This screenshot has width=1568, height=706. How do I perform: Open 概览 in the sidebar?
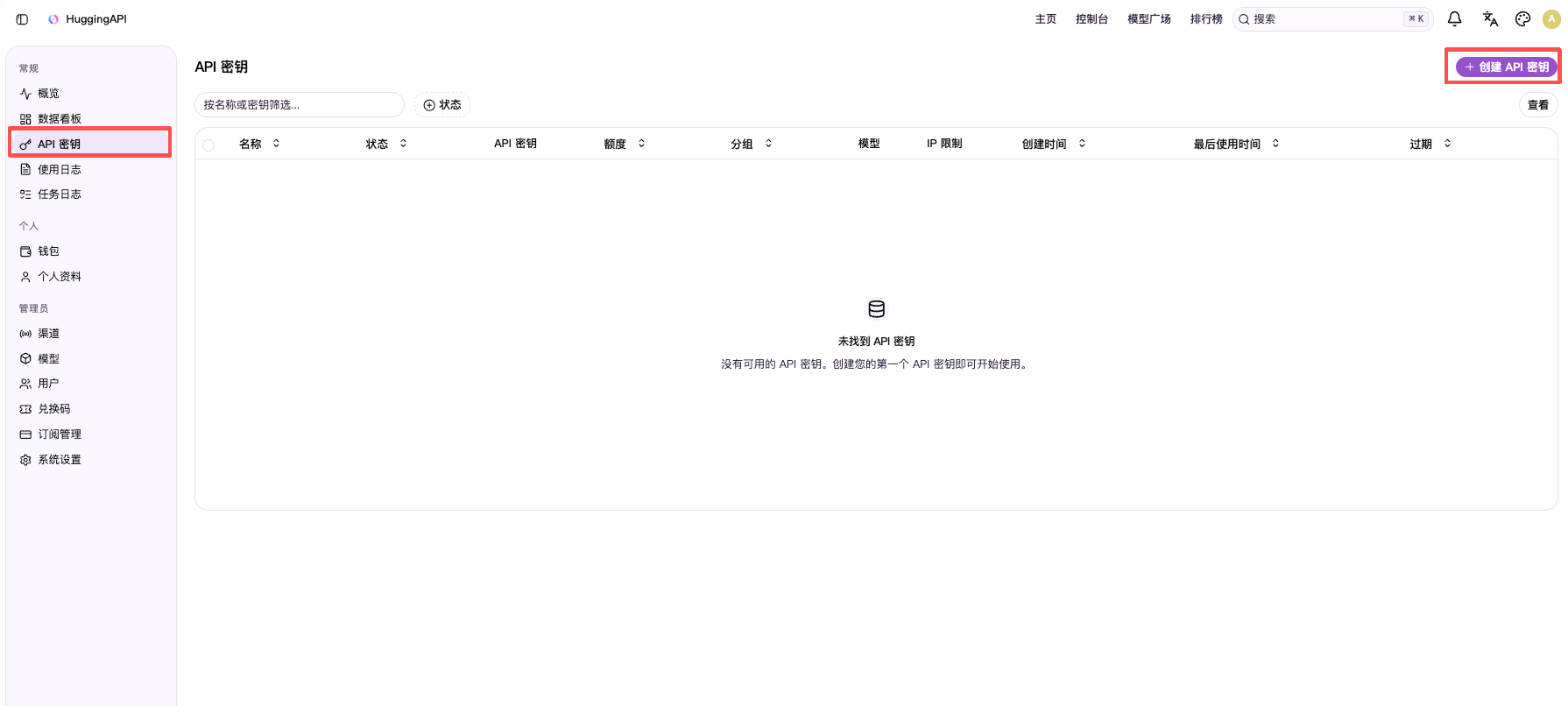pyautogui.click(x=91, y=94)
